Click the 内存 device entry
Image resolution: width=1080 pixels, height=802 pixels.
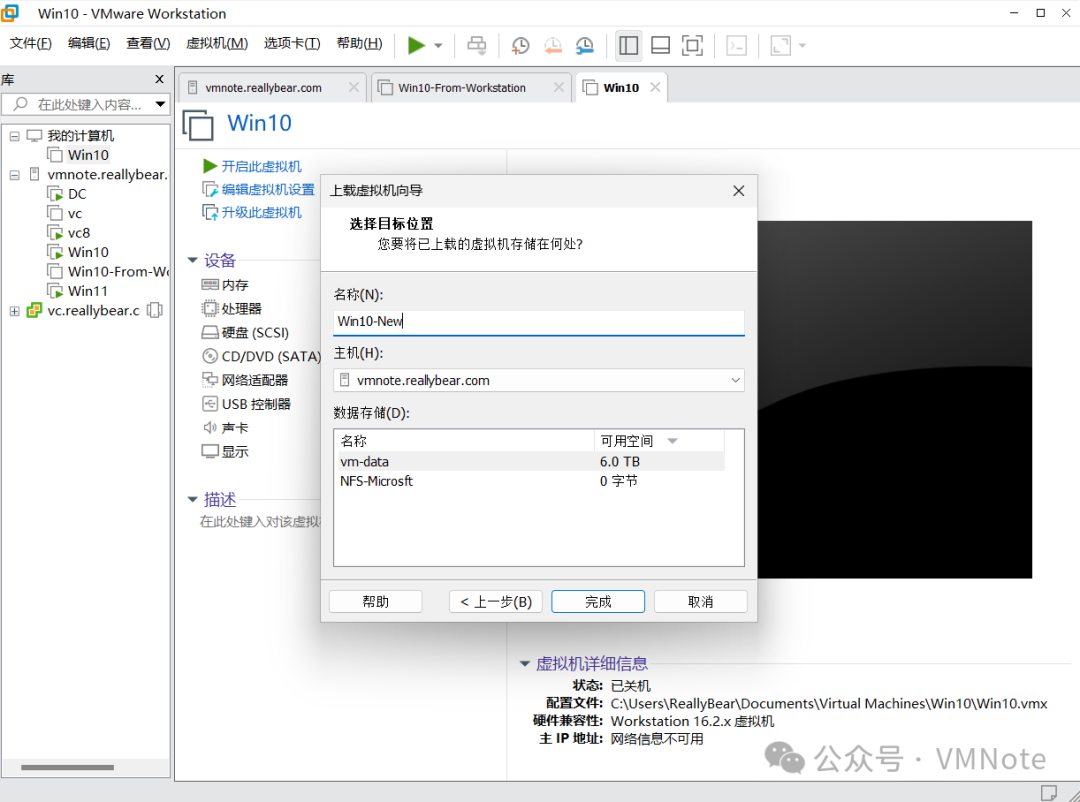[235, 285]
